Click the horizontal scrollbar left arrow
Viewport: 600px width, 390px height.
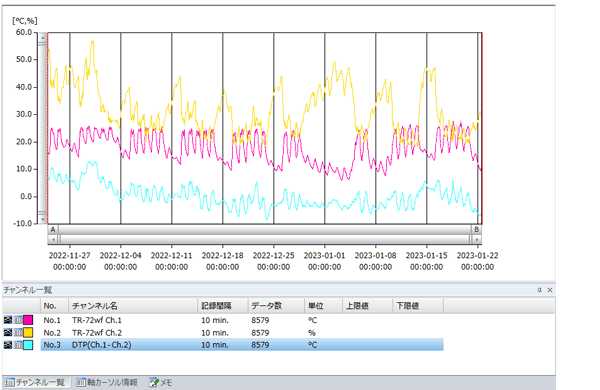(53, 239)
